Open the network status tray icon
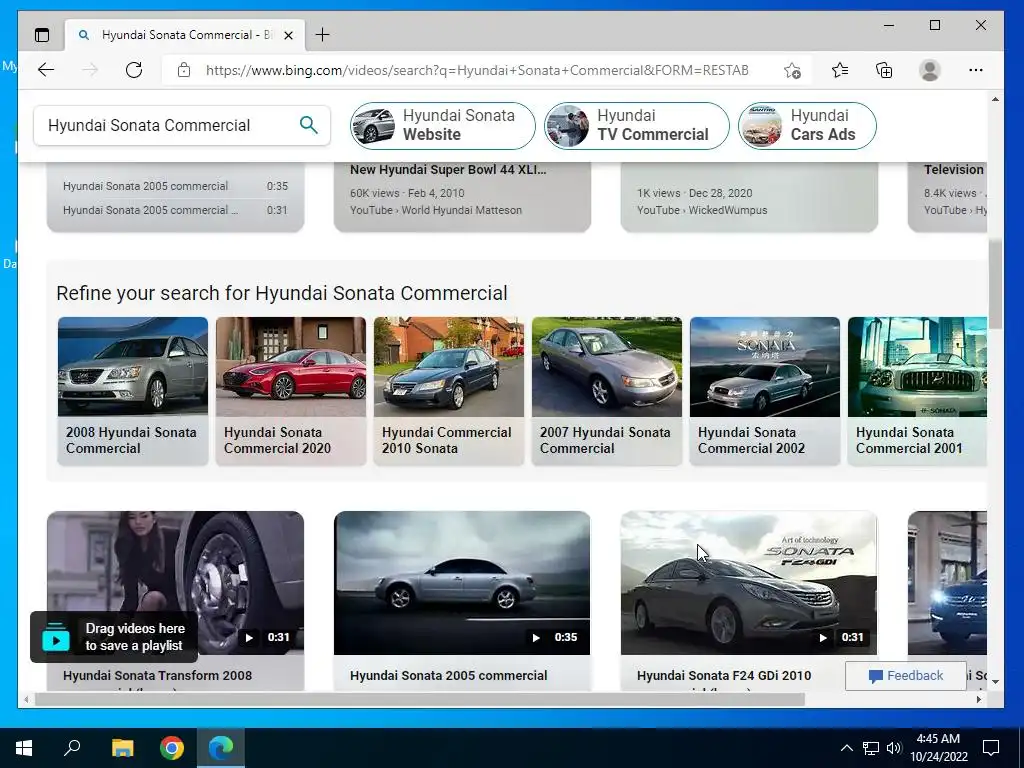The height and width of the screenshot is (768, 1024). (x=871, y=748)
